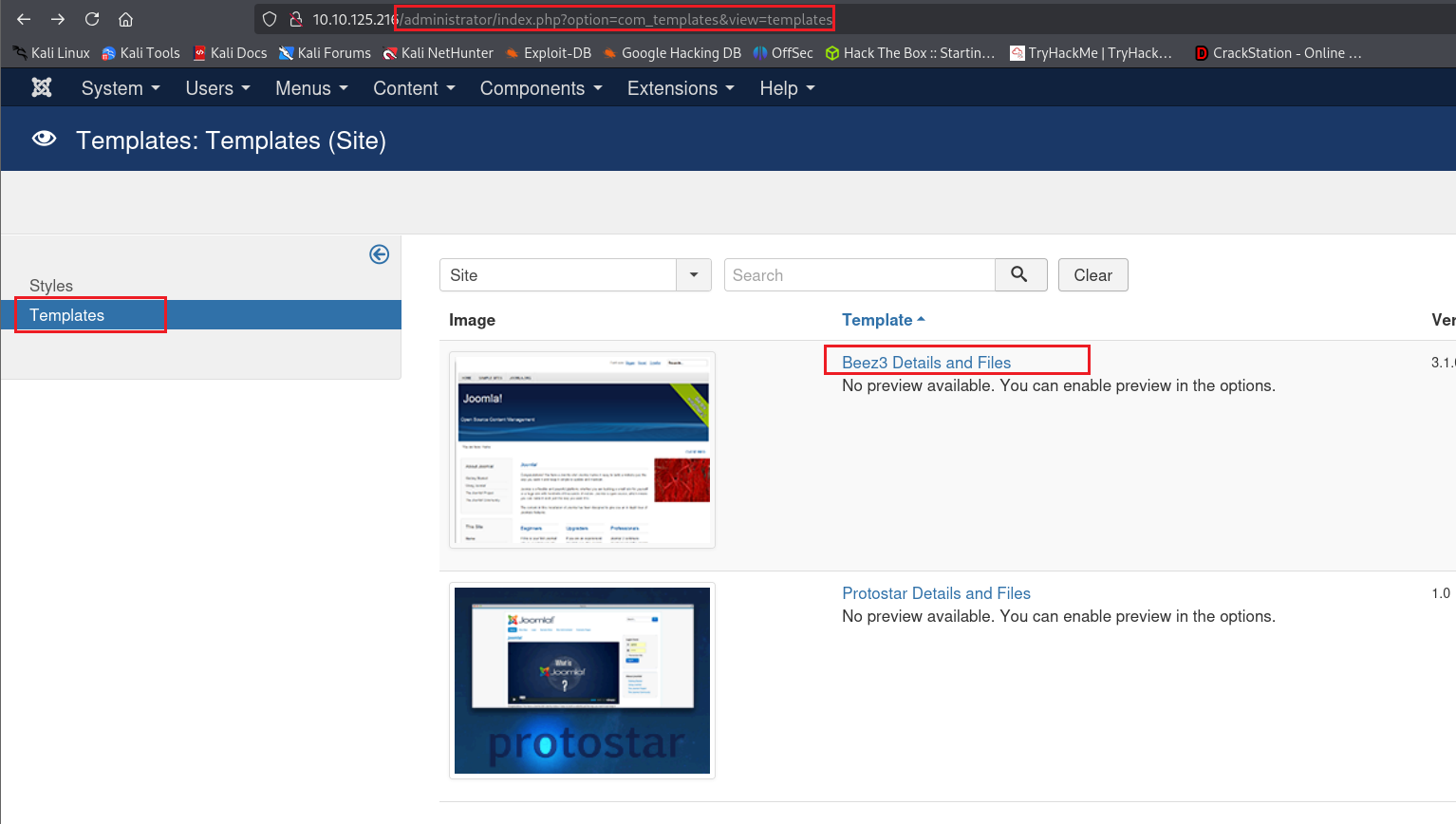The height and width of the screenshot is (824, 1456).
Task: Open Protostar Details and Files link
Action: click(x=936, y=593)
